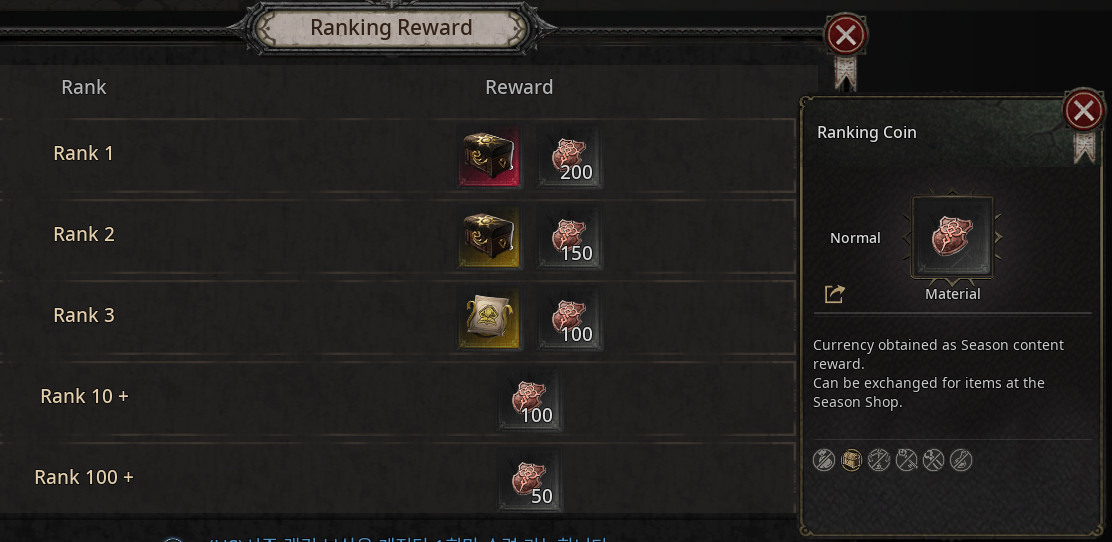1112x542 pixels.
Task: Click the 150 Ranking Coin reward
Action: 569,238
